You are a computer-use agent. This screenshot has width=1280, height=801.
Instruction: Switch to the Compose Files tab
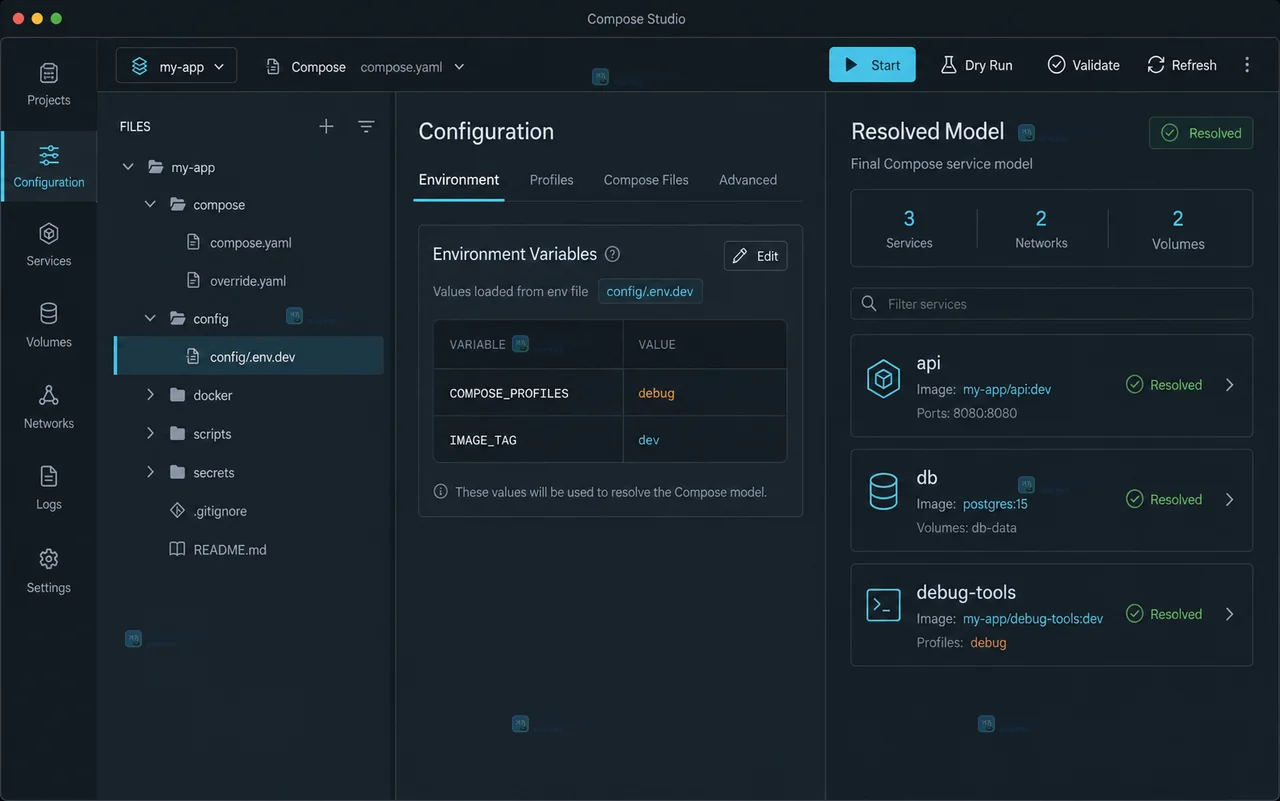[646, 180]
